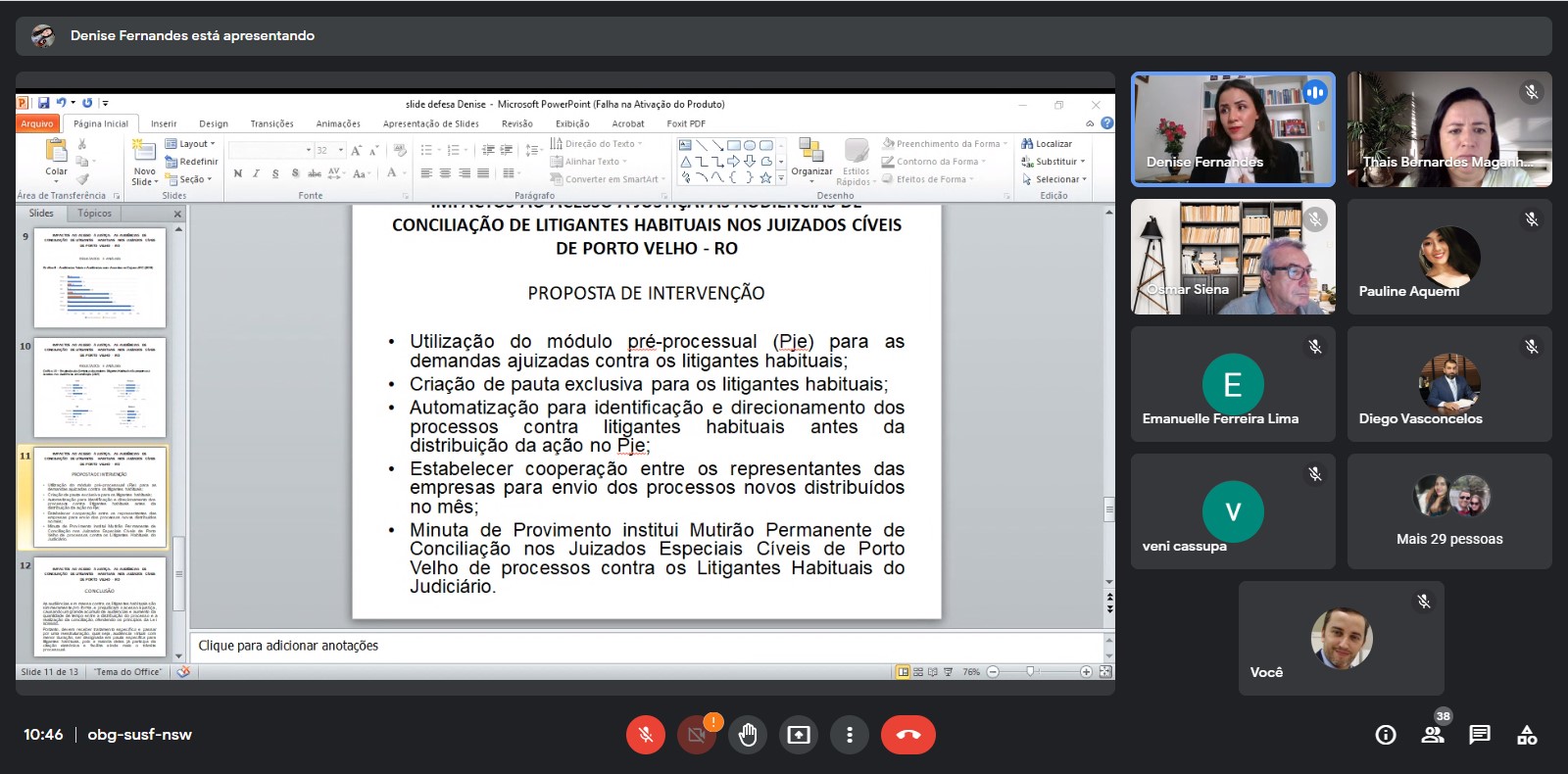Click the present screen icon
This screenshot has width=1568, height=774.
coord(799,735)
